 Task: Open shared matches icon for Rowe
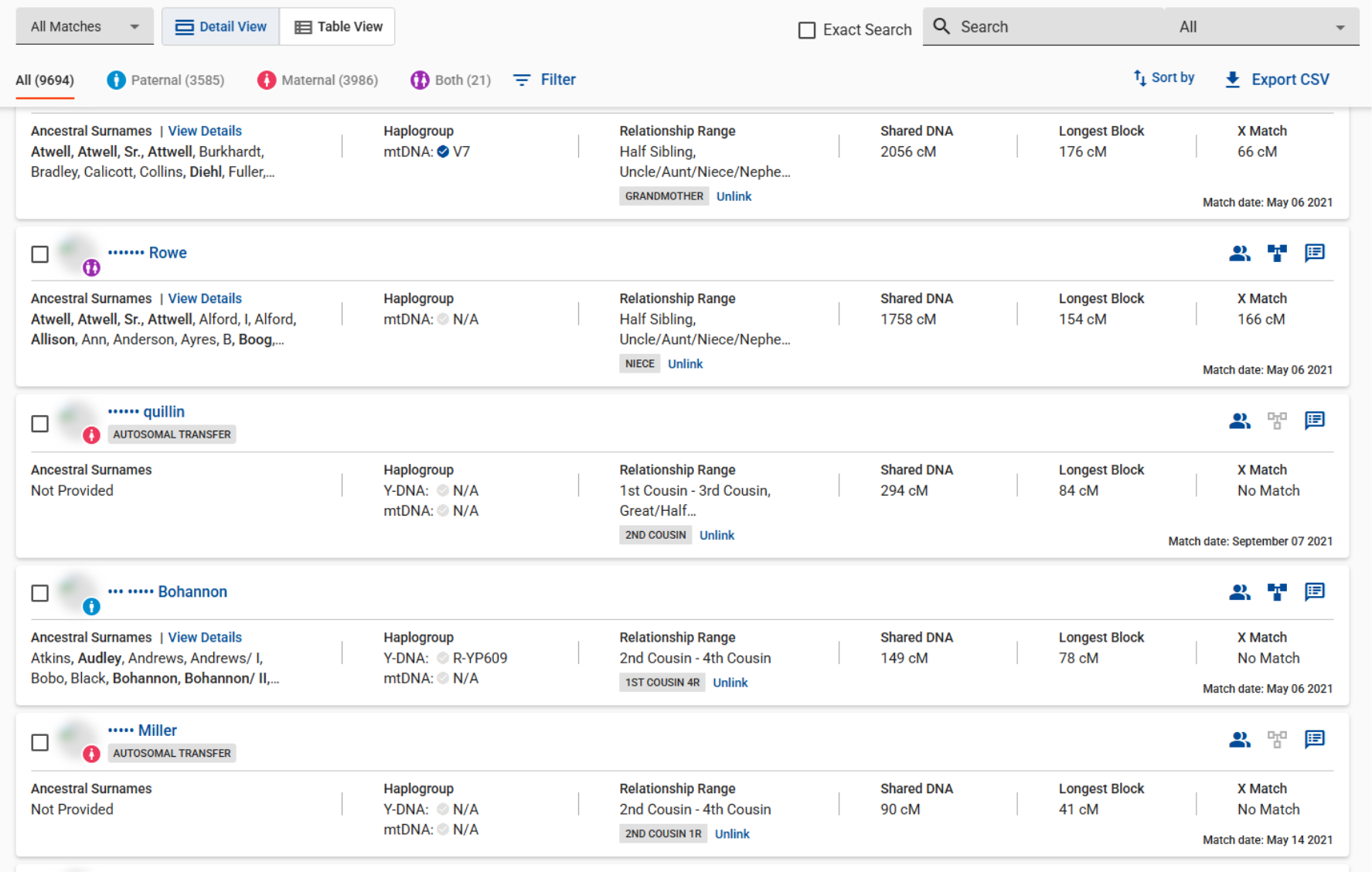tap(1239, 254)
